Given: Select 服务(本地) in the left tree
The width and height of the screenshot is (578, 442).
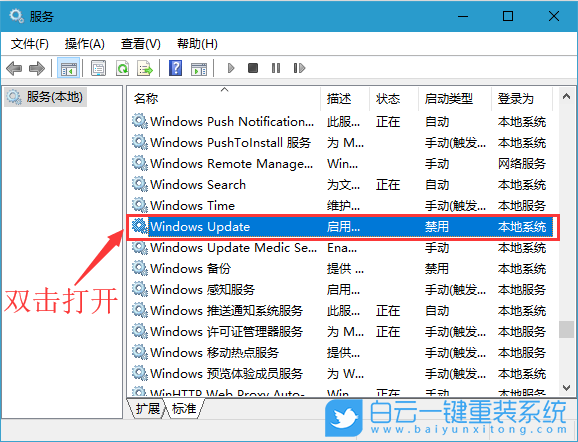Looking at the screenshot, I should click(x=46, y=97).
